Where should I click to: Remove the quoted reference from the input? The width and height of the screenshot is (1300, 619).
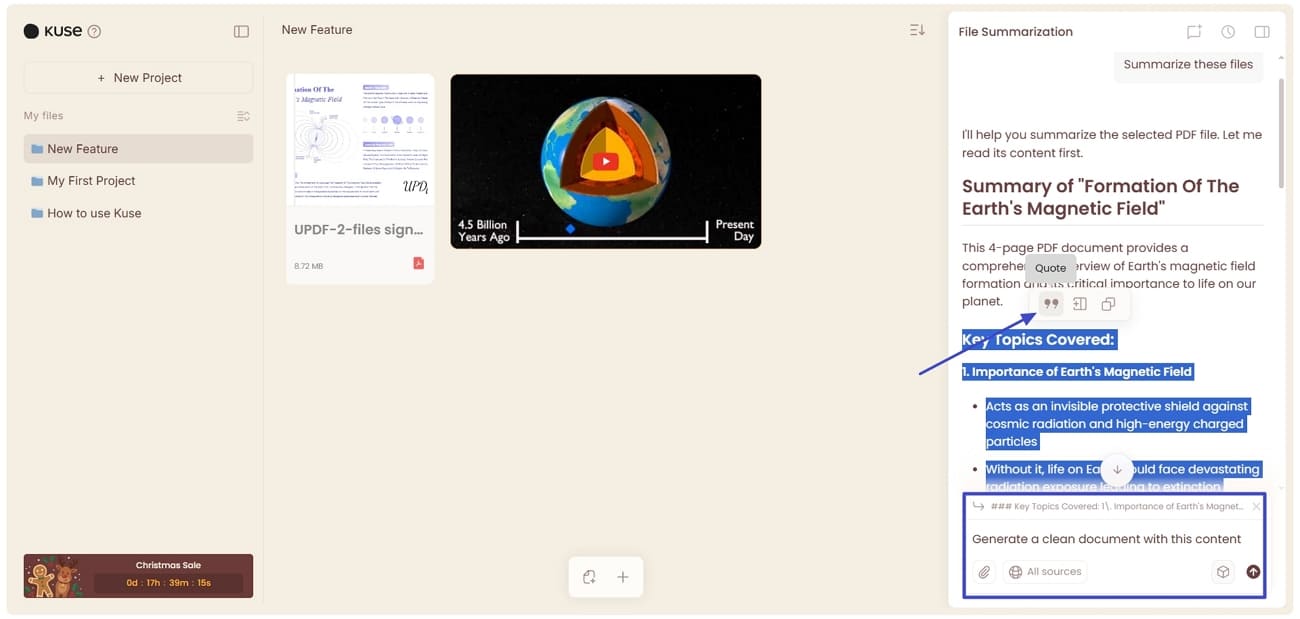coord(1256,507)
